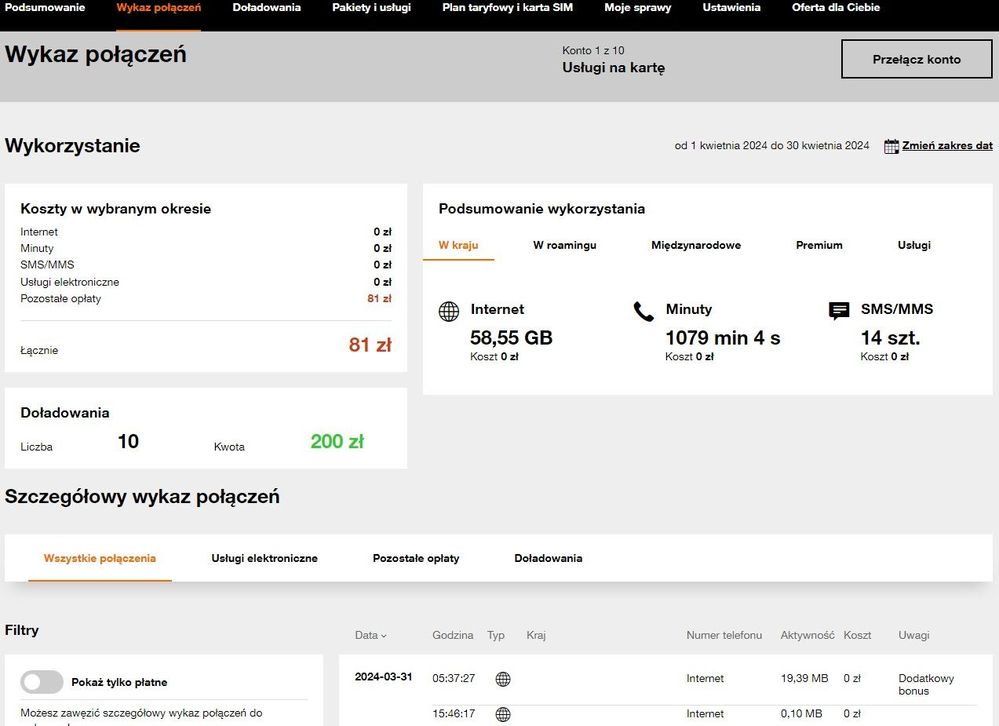This screenshot has height=726, width=999.
Task: Switch to the 'W roamingu' tab
Action: pyautogui.click(x=564, y=245)
